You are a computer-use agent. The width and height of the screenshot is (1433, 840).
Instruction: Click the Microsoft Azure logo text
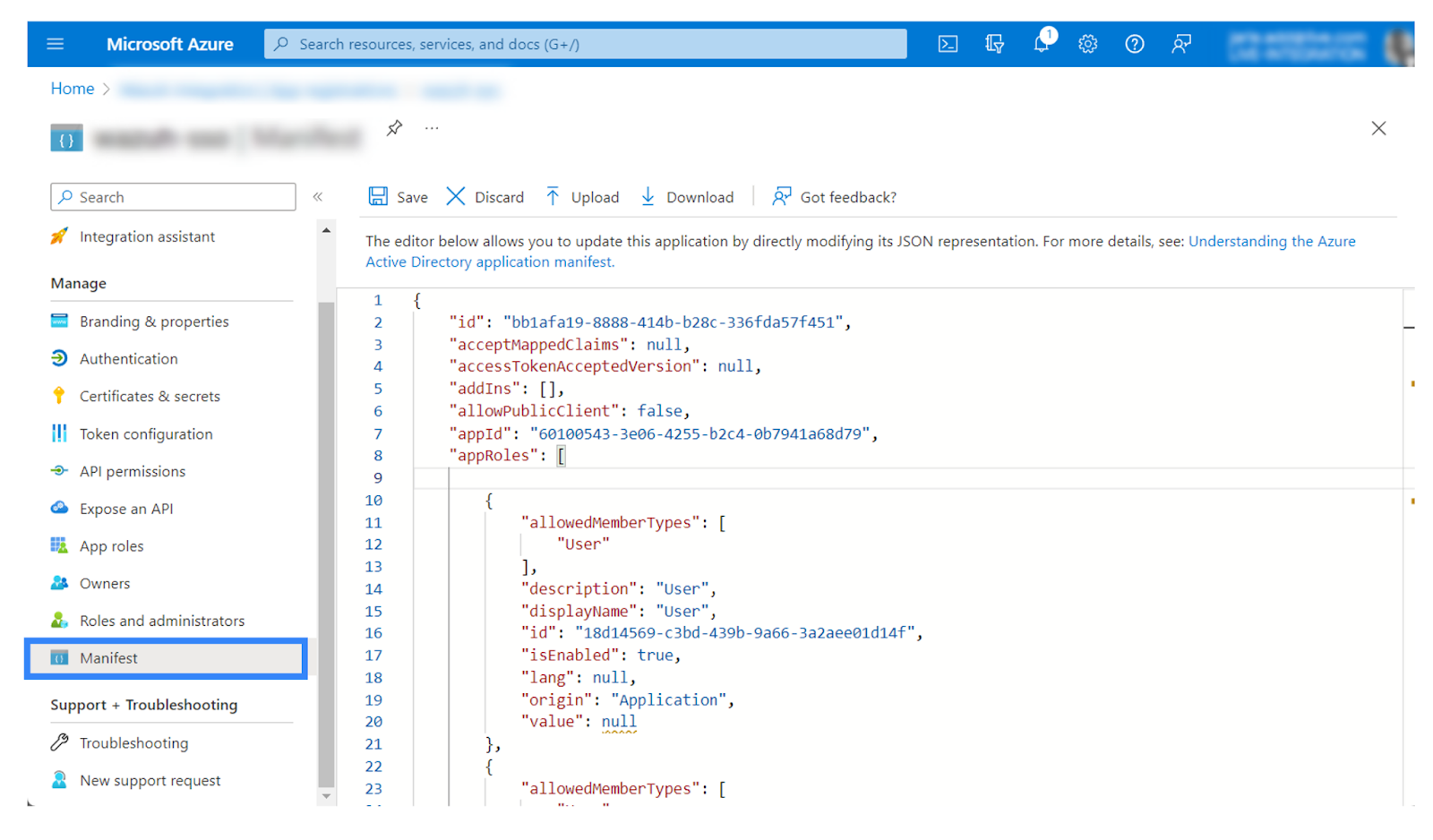click(x=170, y=44)
